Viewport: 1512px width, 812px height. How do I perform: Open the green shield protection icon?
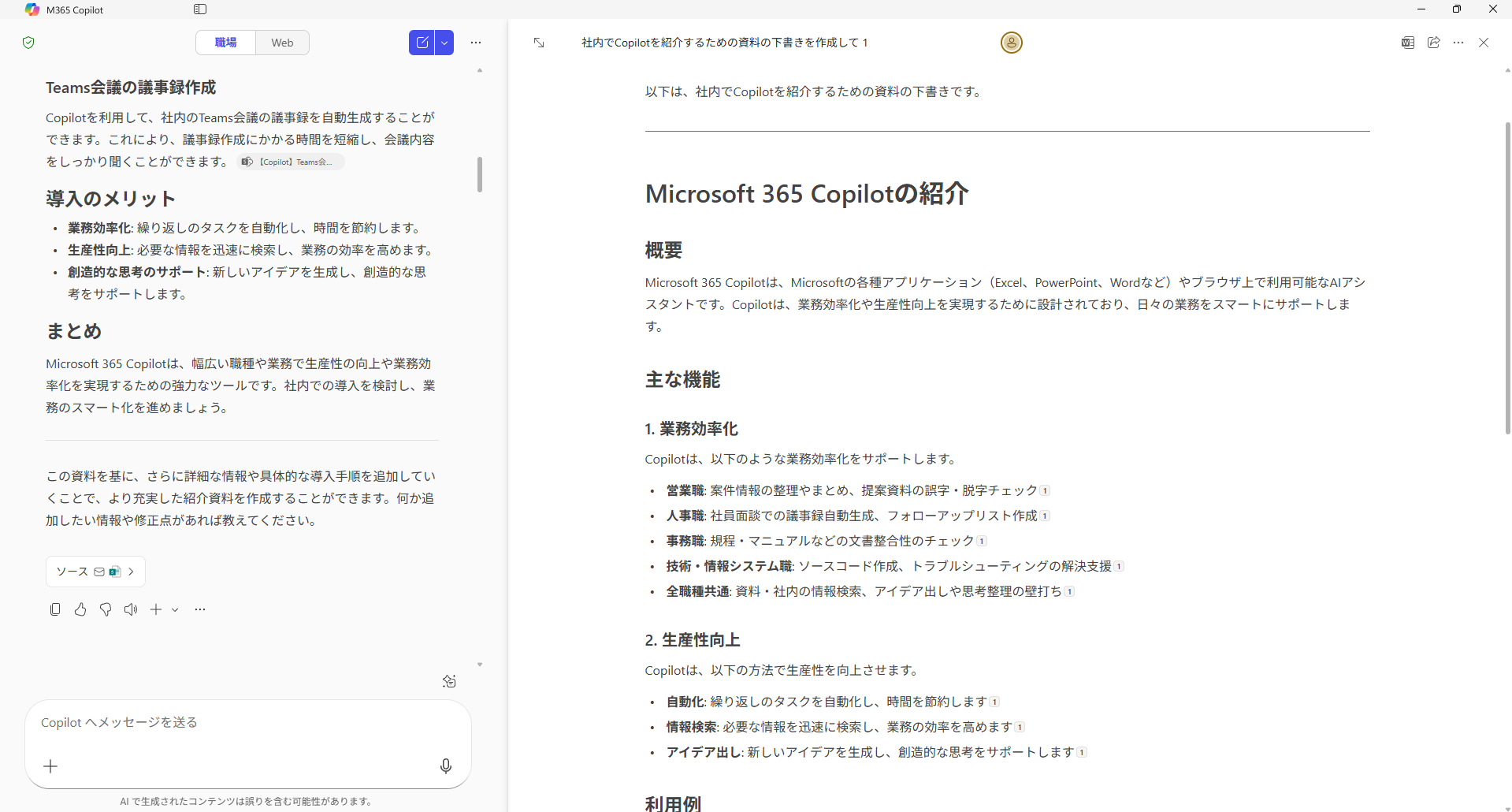pos(28,43)
